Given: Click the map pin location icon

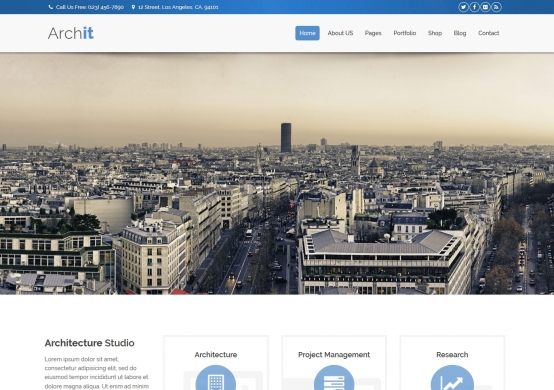Looking at the screenshot, I should coord(133,7).
